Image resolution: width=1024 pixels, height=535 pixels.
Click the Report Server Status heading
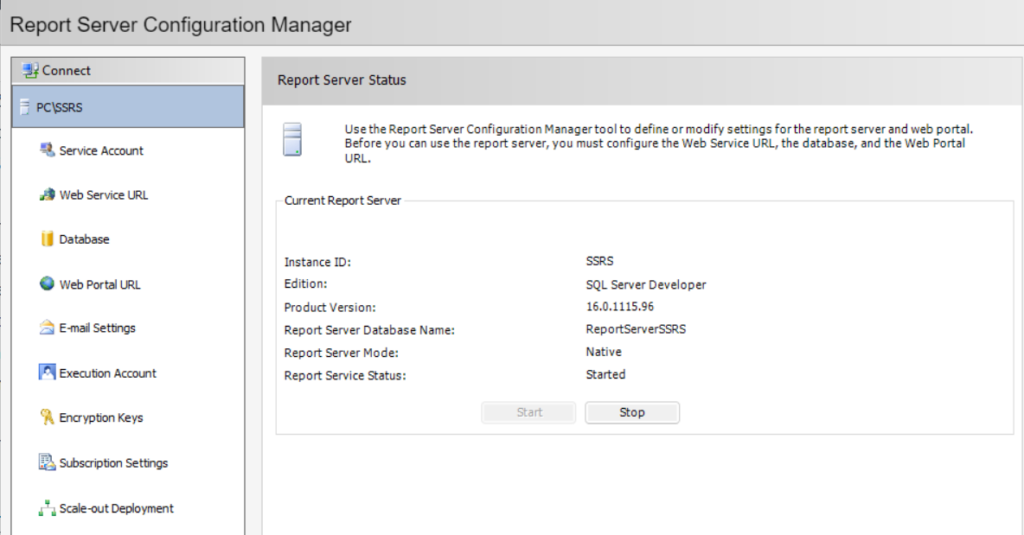pos(342,80)
